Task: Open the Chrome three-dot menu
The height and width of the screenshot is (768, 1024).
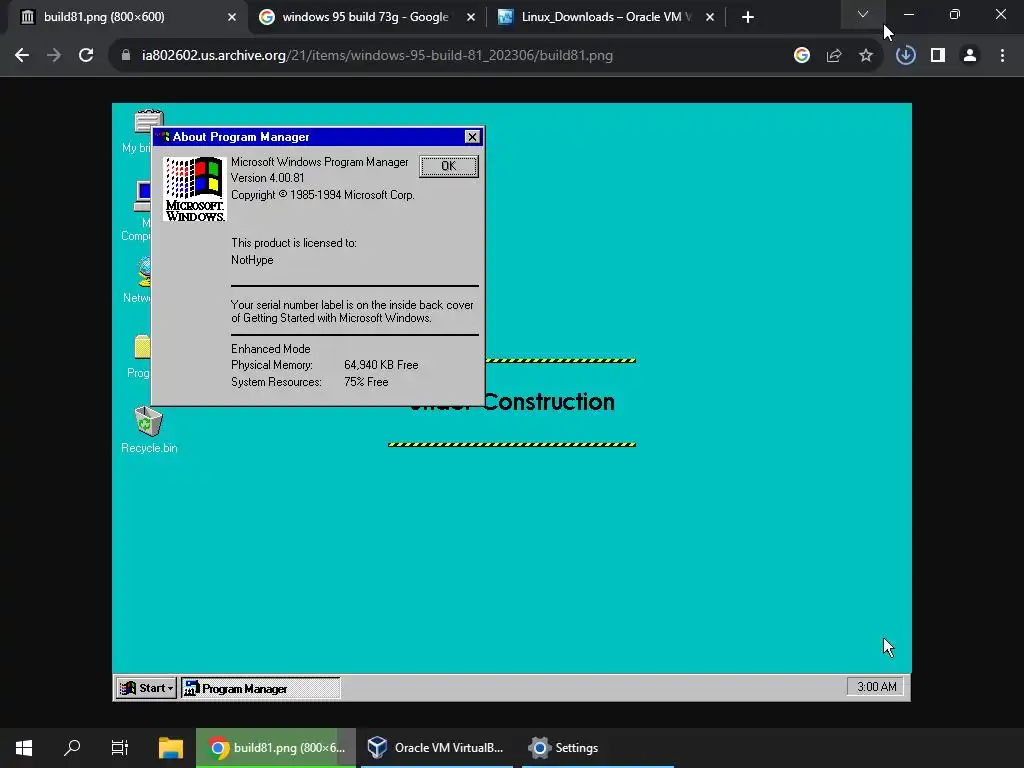Action: (1002, 56)
